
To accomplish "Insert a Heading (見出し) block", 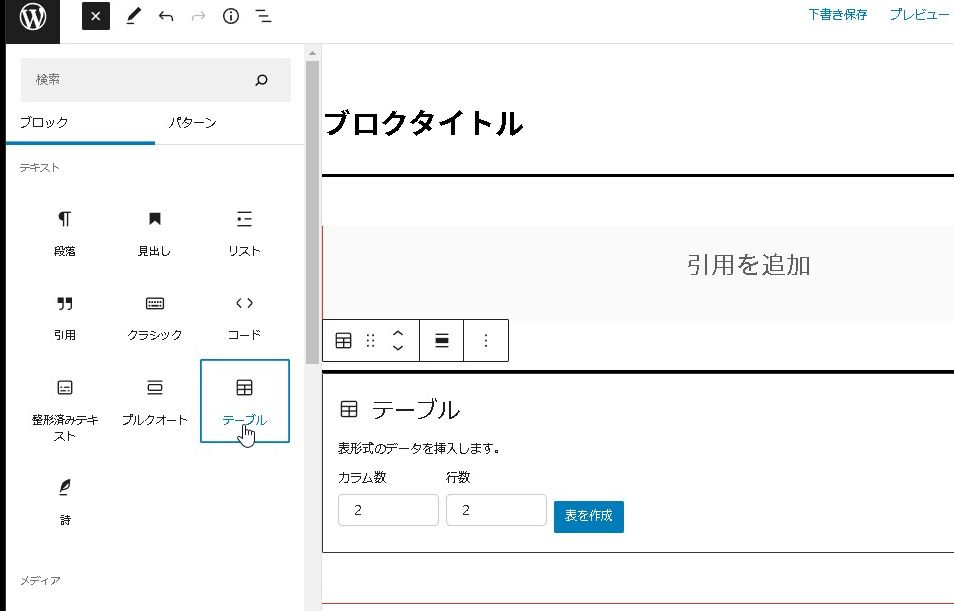I will point(154,232).
